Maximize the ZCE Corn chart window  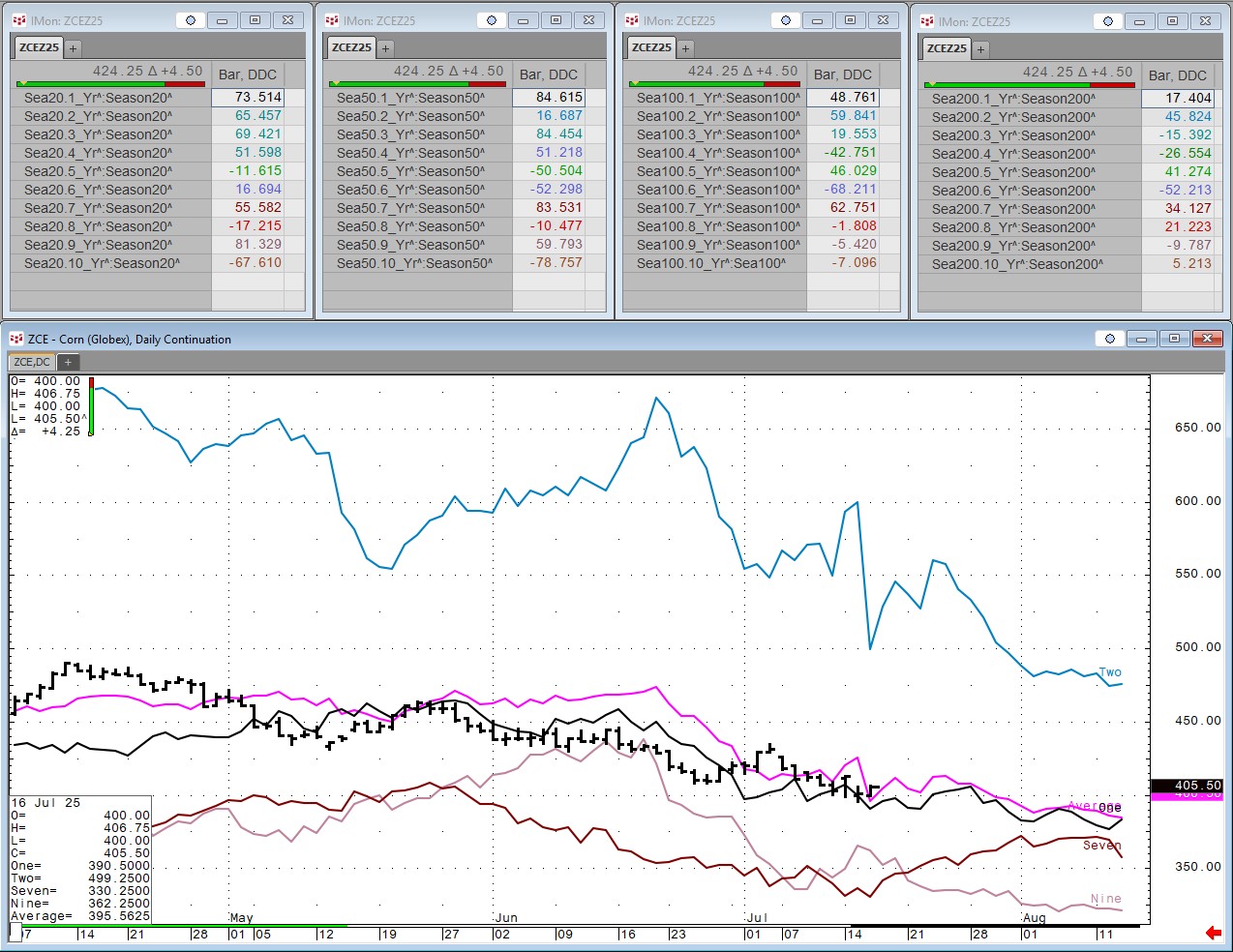[x=1174, y=339]
